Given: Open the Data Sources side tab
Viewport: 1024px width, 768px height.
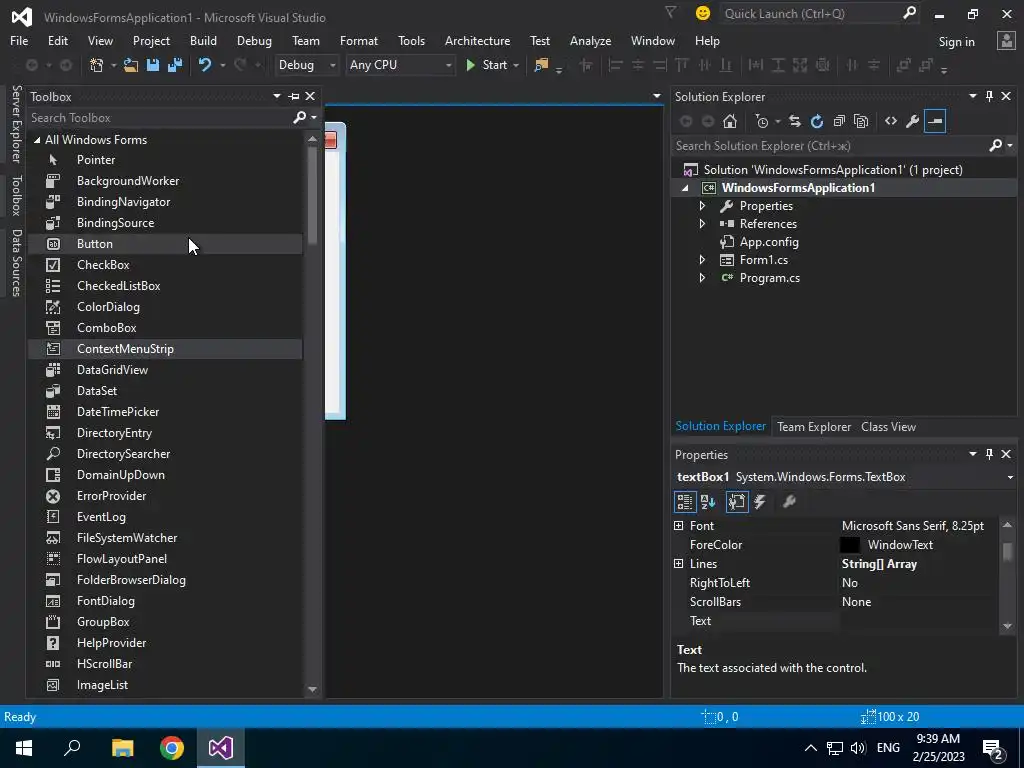Looking at the screenshot, I should pos(17,263).
